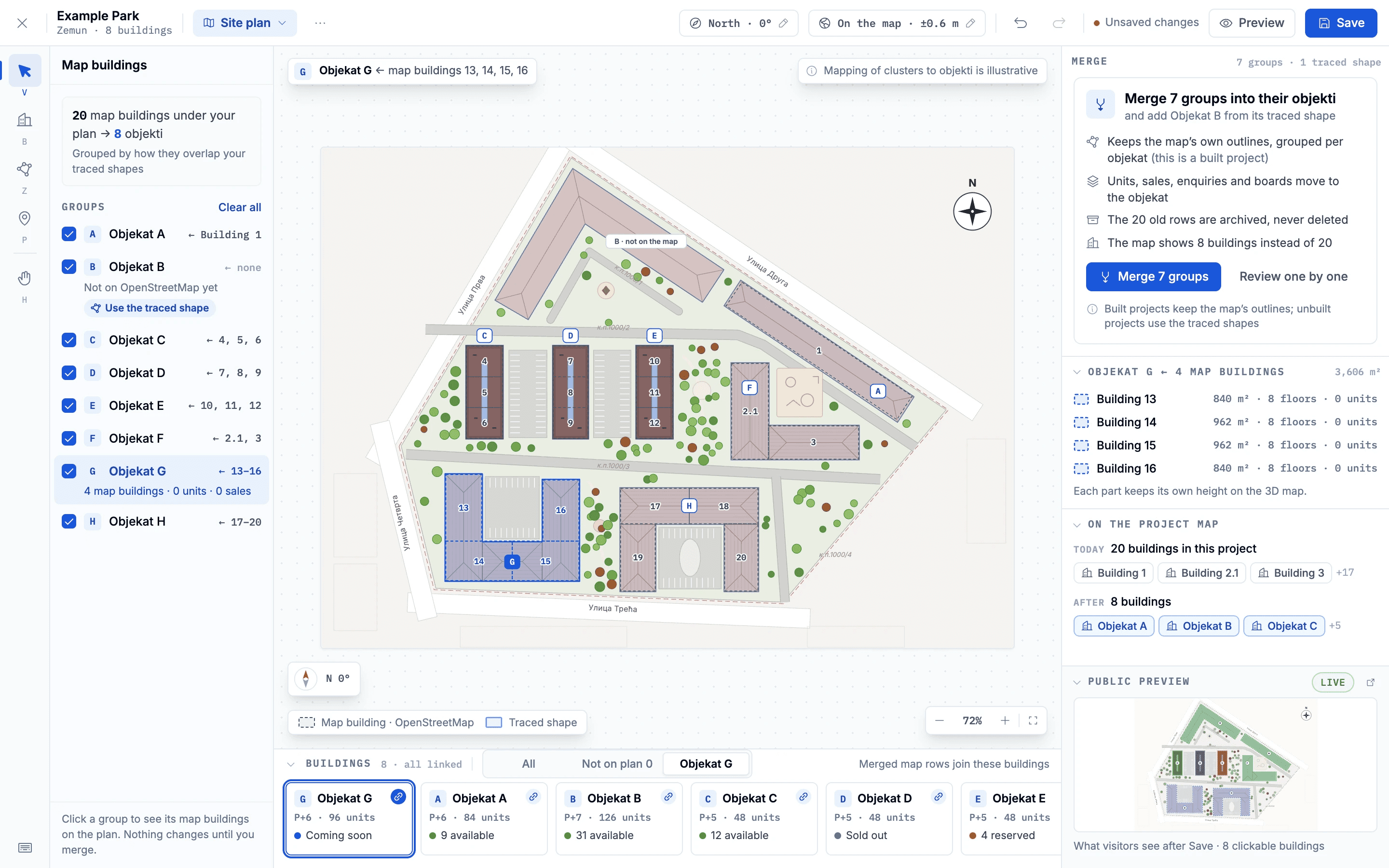Click the link icon on Objekat G card
1389x868 pixels.
(x=398, y=797)
